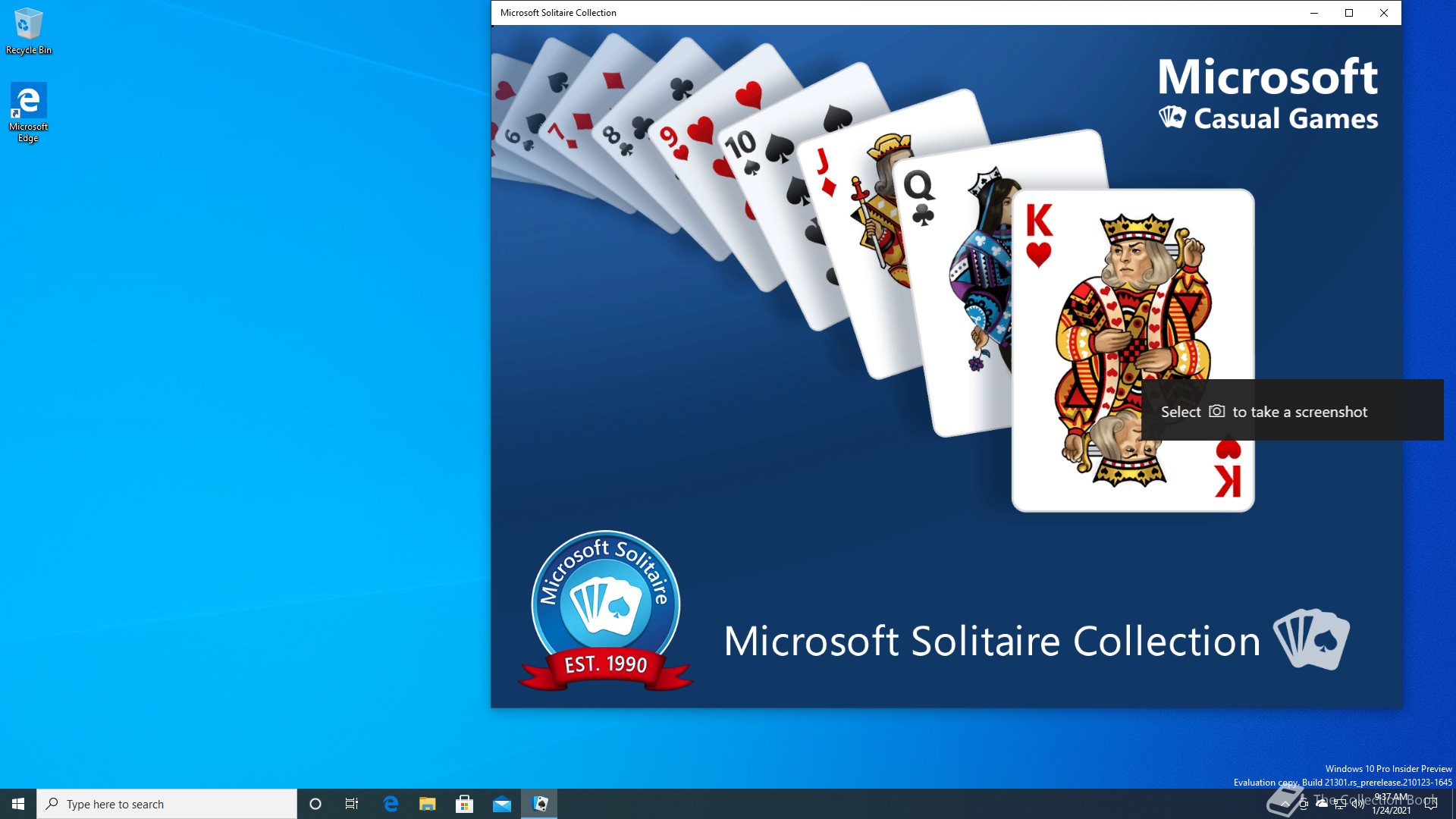The width and height of the screenshot is (1456, 819).
Task: Click the Show desktop strip at taskbar end
Action: pyautogui.click(x=1454, y=804)
